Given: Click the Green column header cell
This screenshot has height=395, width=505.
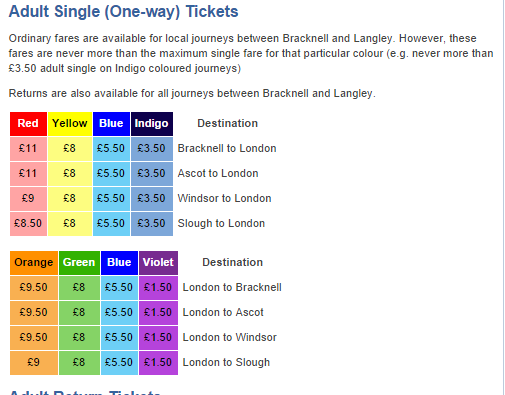Looking at the screenshot, I should [x=79, y=263].
